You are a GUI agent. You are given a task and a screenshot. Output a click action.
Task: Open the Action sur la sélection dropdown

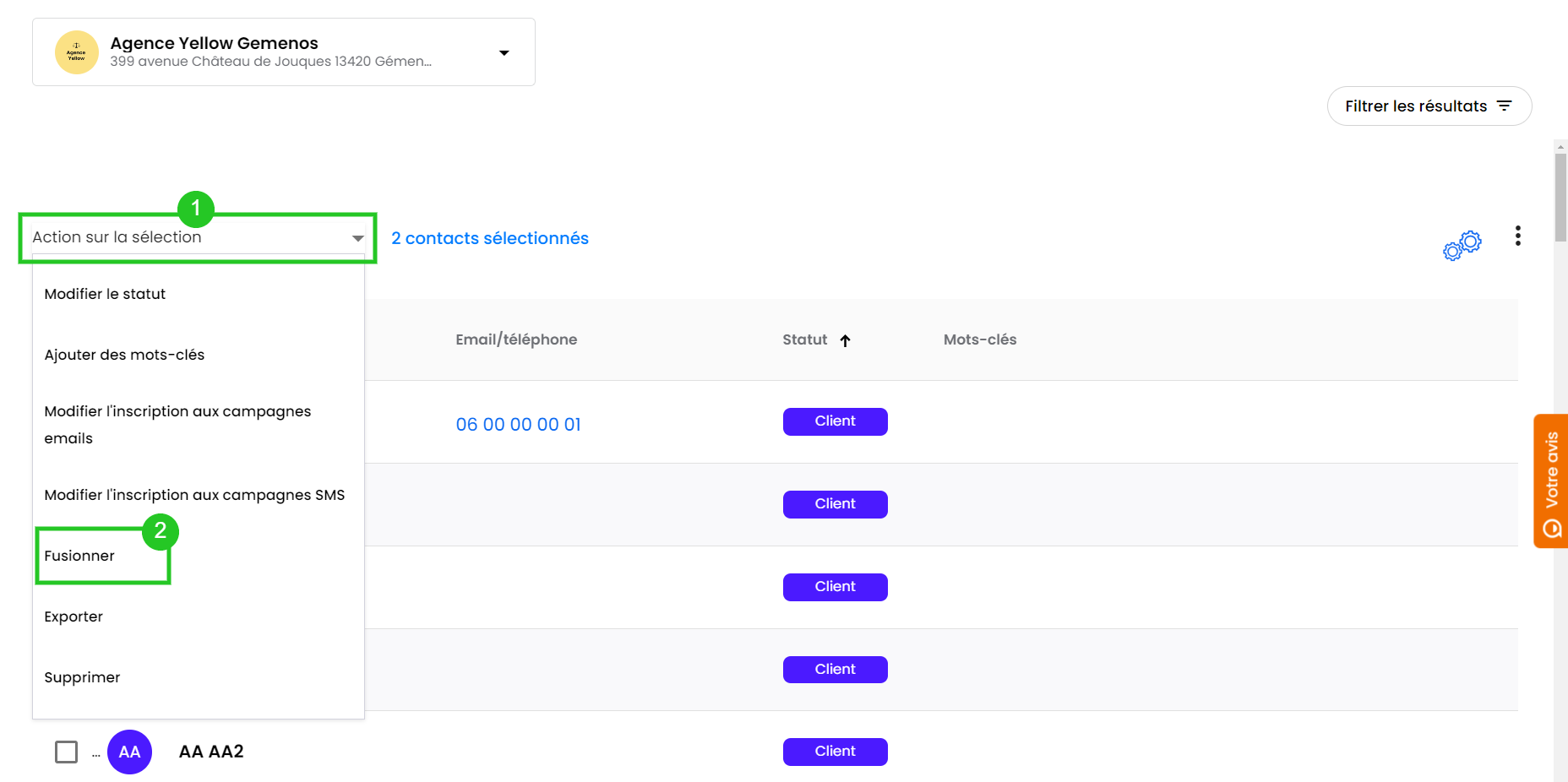click(198, 237)
